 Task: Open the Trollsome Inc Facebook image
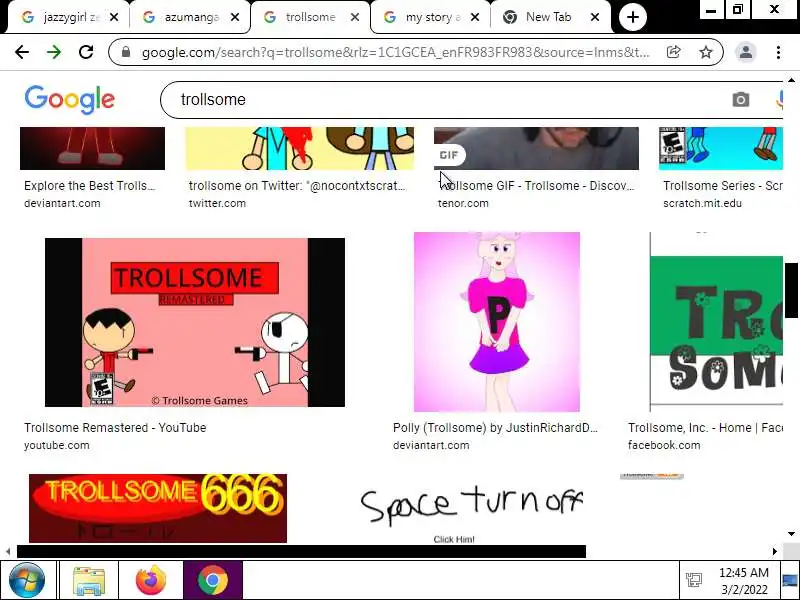[716, 322]
